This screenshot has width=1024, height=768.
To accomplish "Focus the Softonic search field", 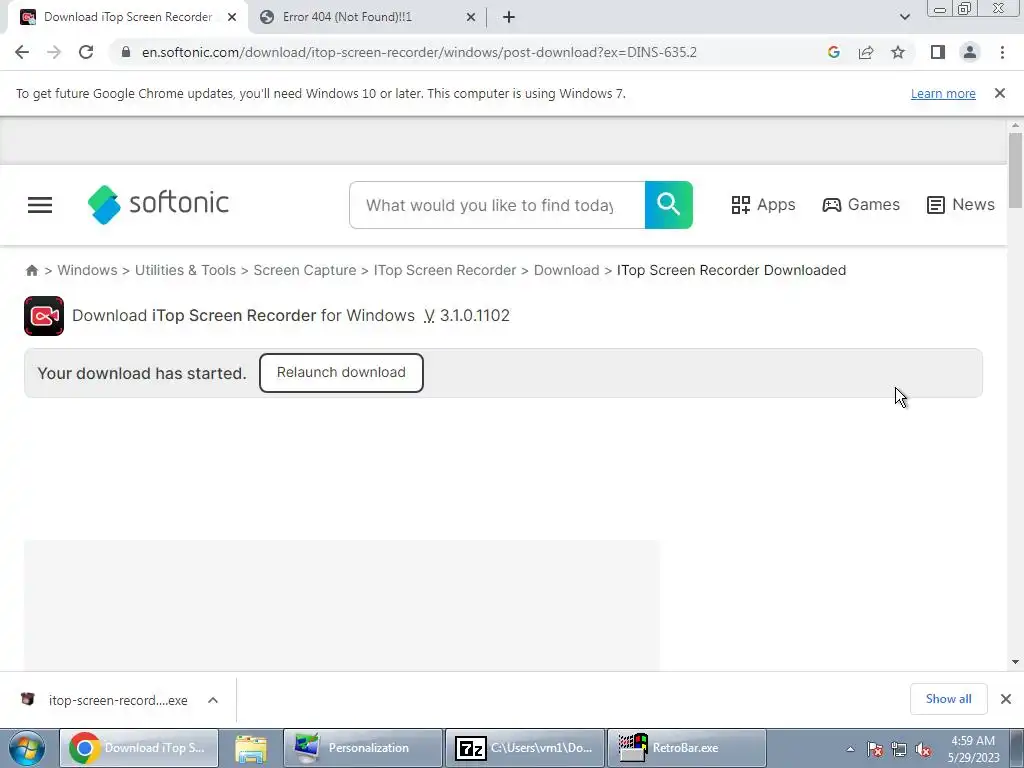I will (497, 205).
